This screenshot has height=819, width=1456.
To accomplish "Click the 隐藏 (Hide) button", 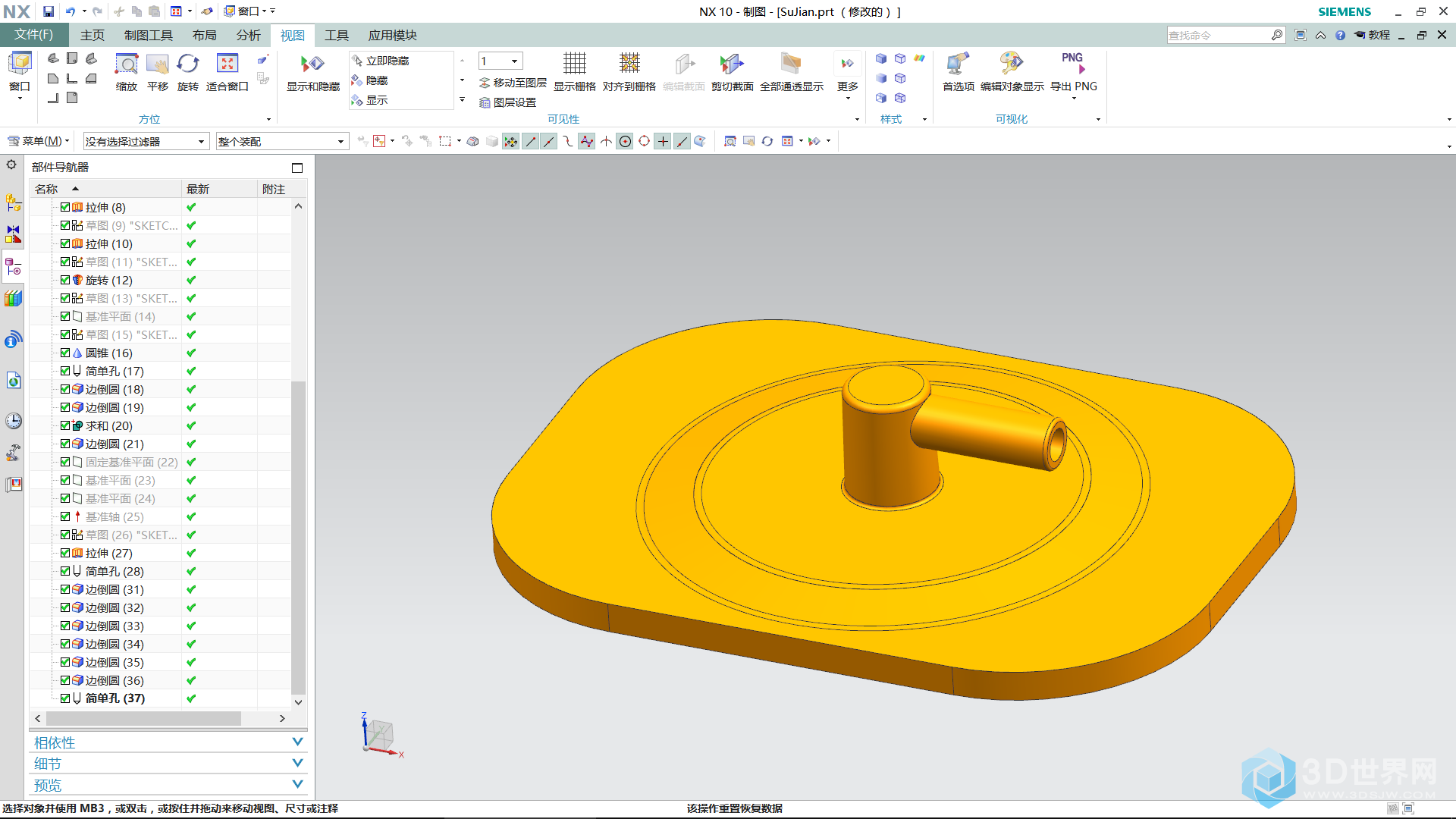I will click(x=369, y=80).
